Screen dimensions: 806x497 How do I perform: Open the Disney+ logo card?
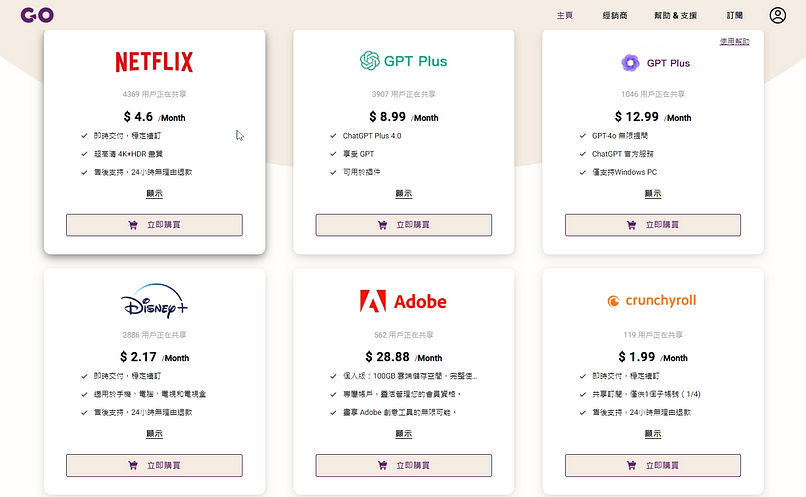[154, 301]
